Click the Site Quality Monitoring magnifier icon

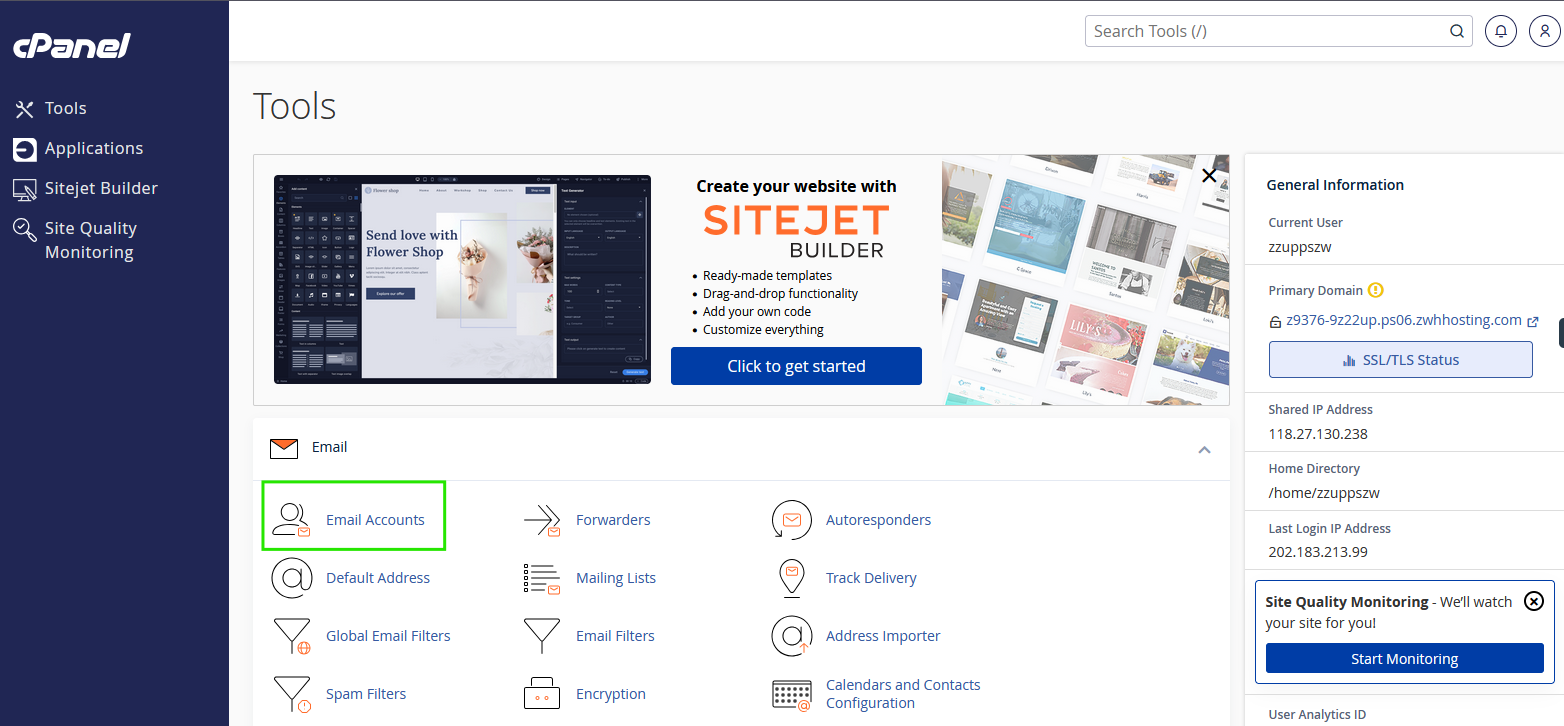[x=25, y=230]
